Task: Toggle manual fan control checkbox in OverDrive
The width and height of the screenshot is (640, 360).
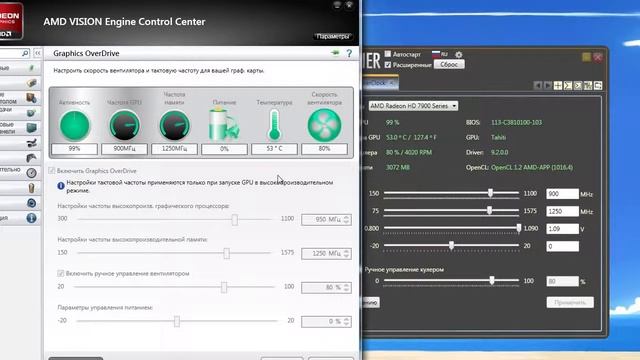Action: click(60, 273)
